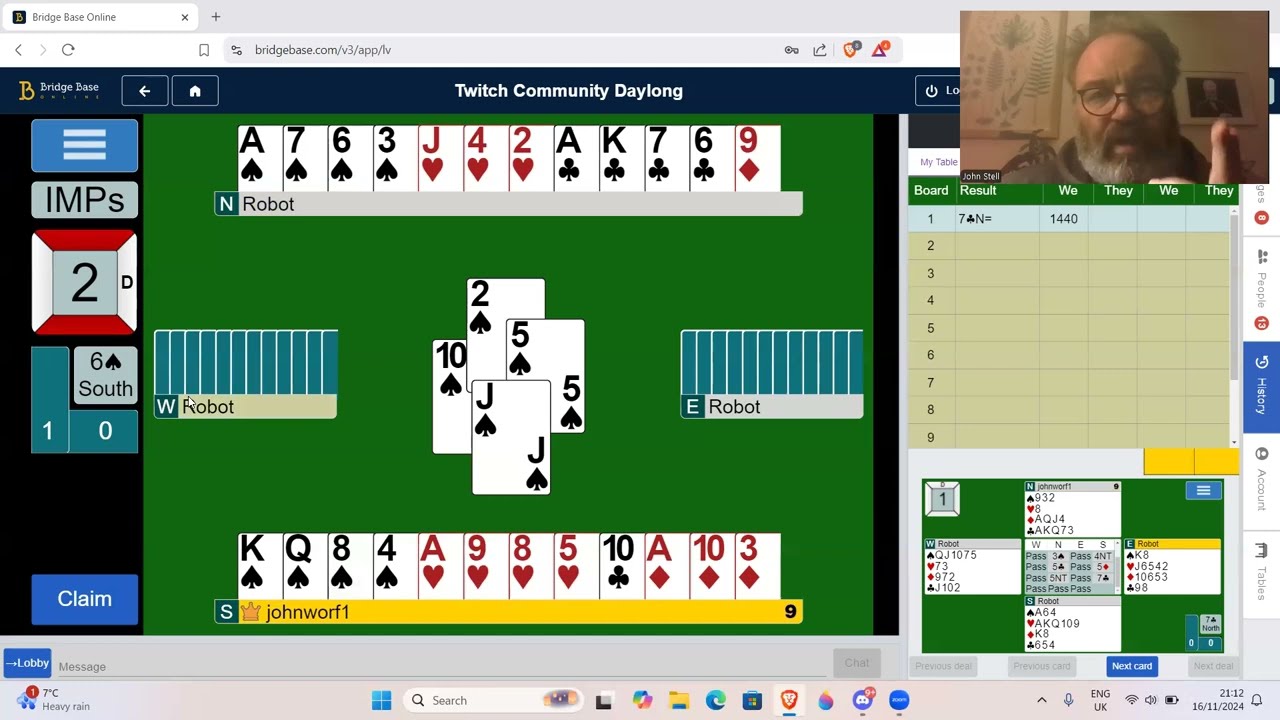The image size is (1280, 720).
Task: Play the Queen of spades from South
Action: coord(305,566)
